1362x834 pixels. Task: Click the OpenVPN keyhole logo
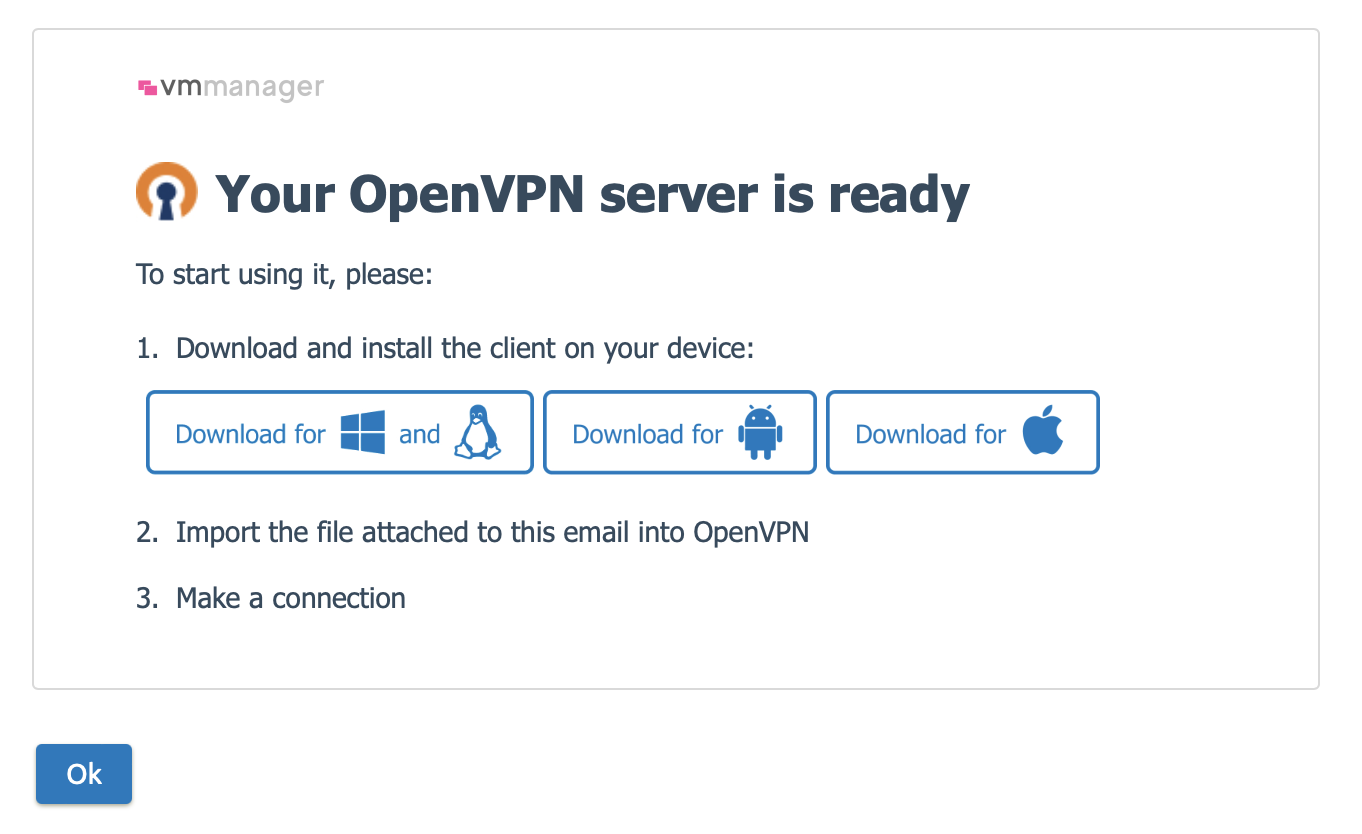tap(167, 192)
